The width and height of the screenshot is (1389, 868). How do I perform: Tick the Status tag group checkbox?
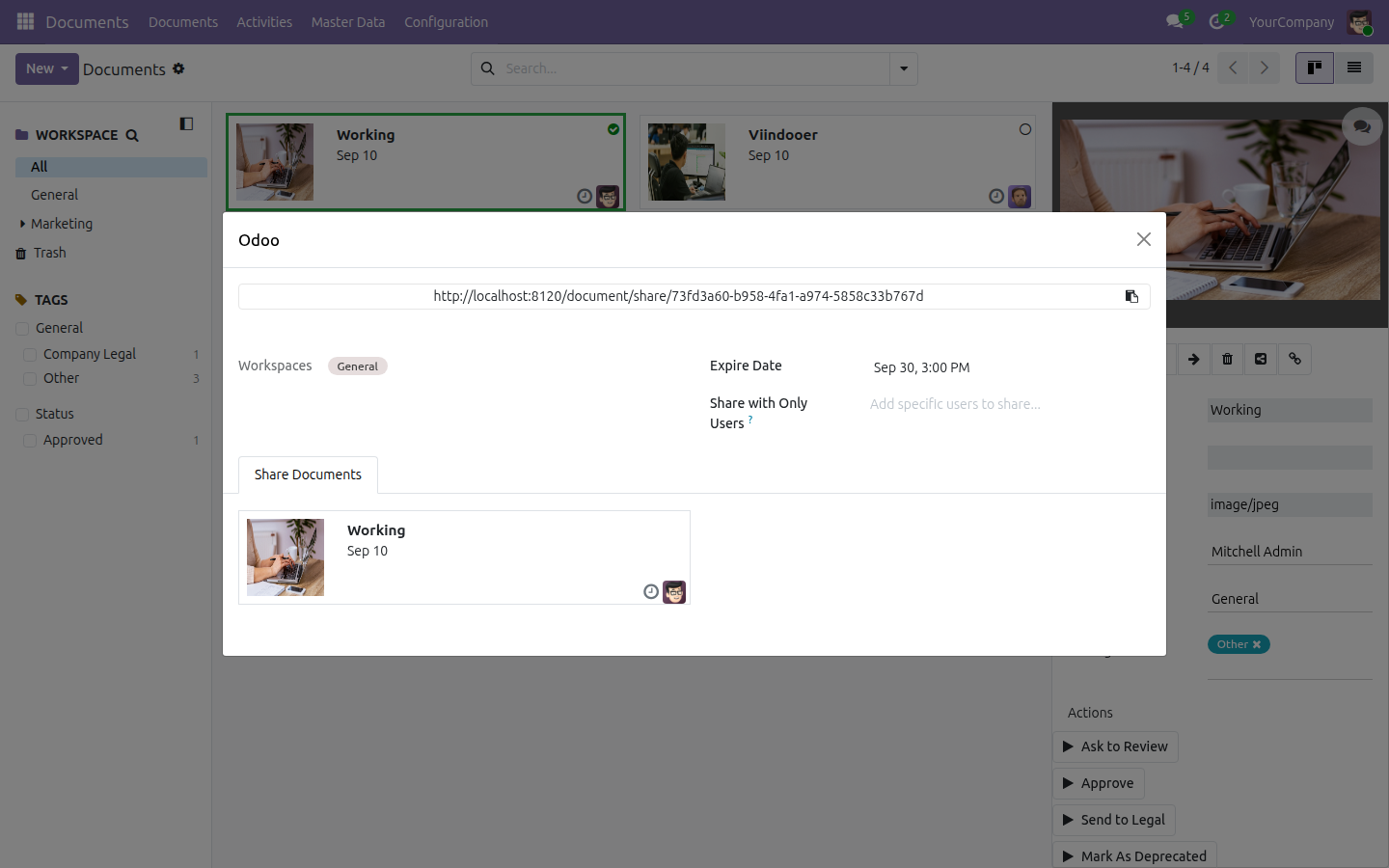tap(23, 415)
